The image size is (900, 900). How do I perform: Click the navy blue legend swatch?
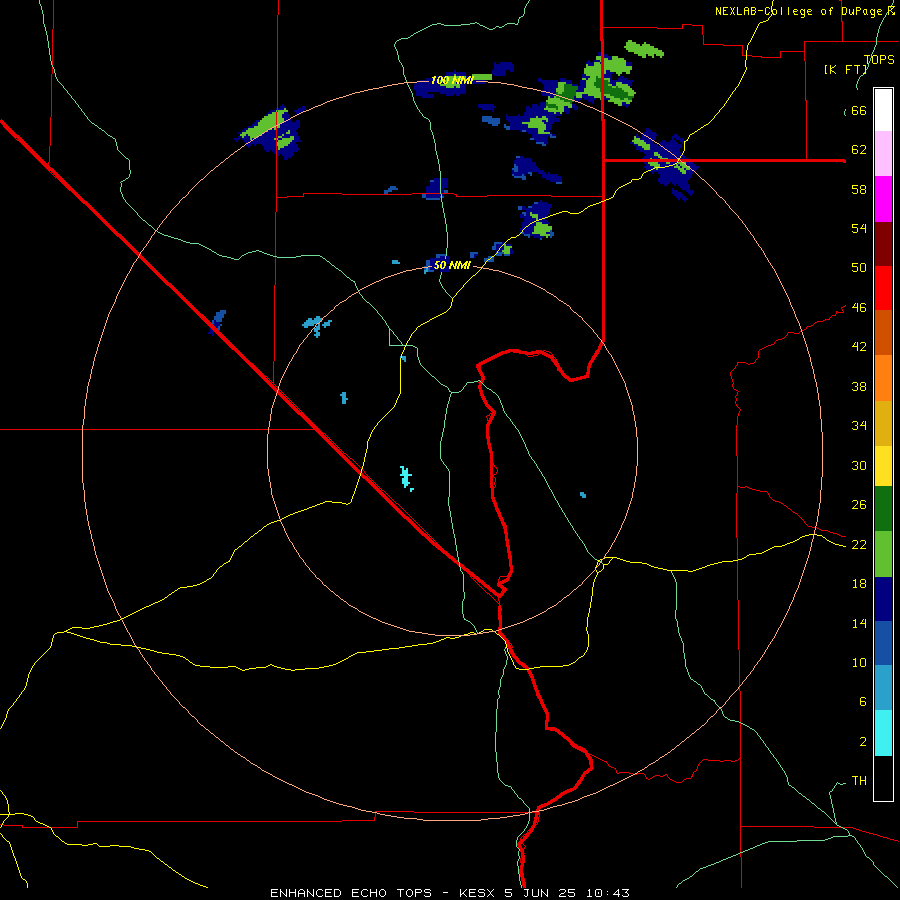tap(883, 599)
